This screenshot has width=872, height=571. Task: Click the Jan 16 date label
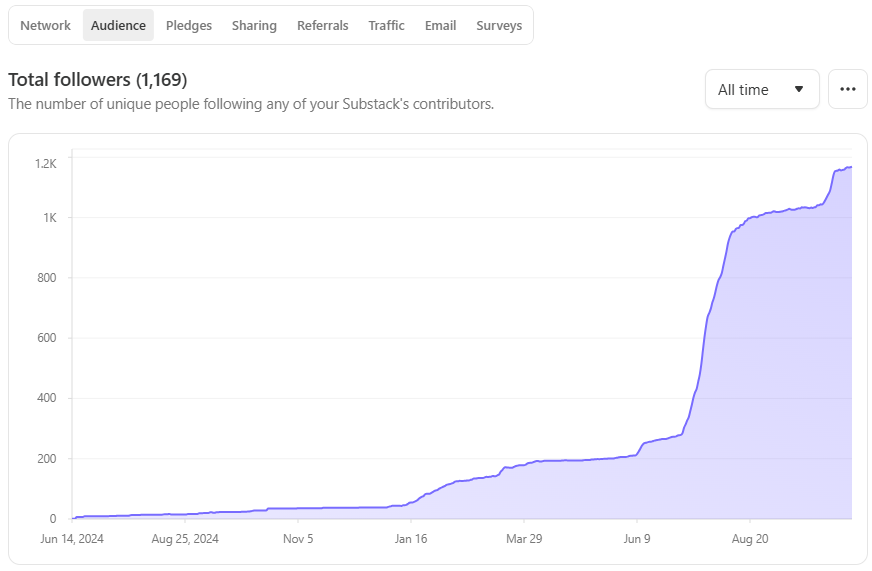pos(411,539)
